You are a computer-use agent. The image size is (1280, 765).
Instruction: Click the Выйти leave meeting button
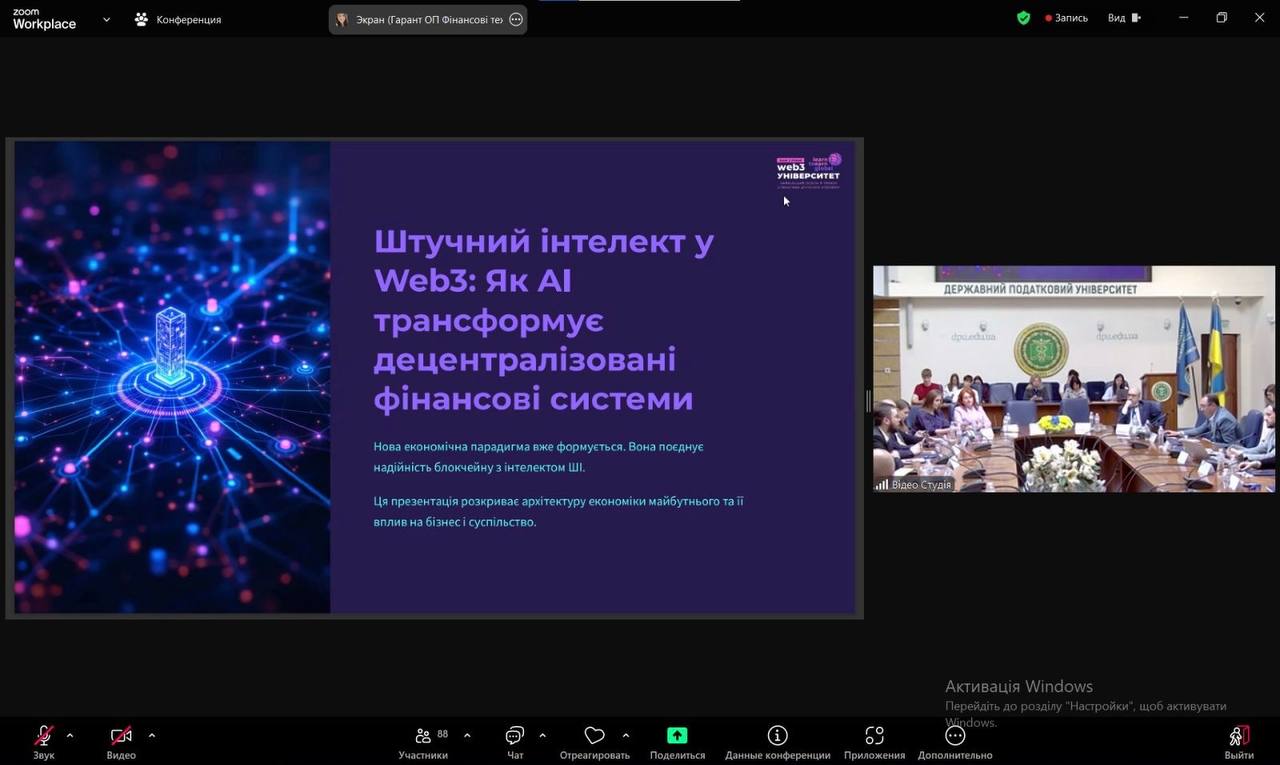click(x=1238, y=737)
